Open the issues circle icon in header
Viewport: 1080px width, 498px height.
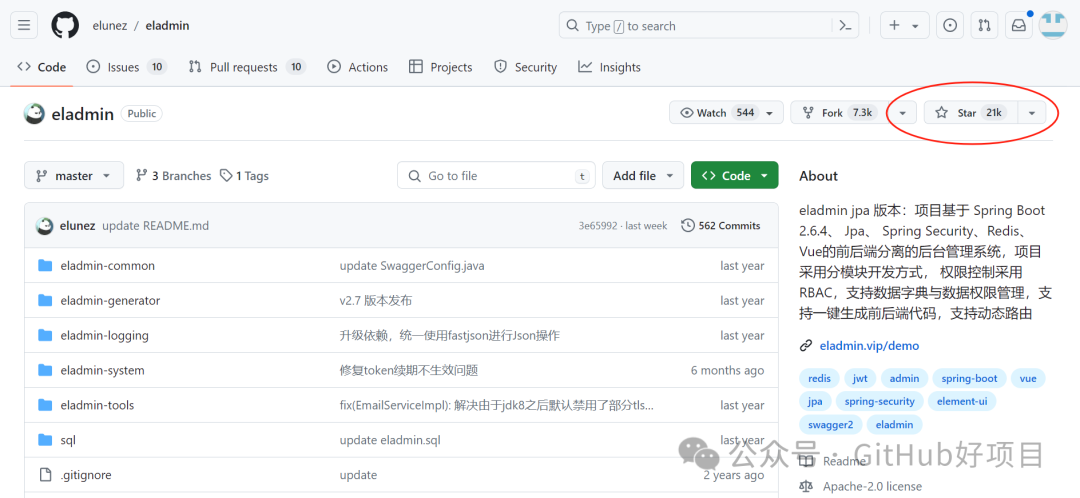(950, 25)
